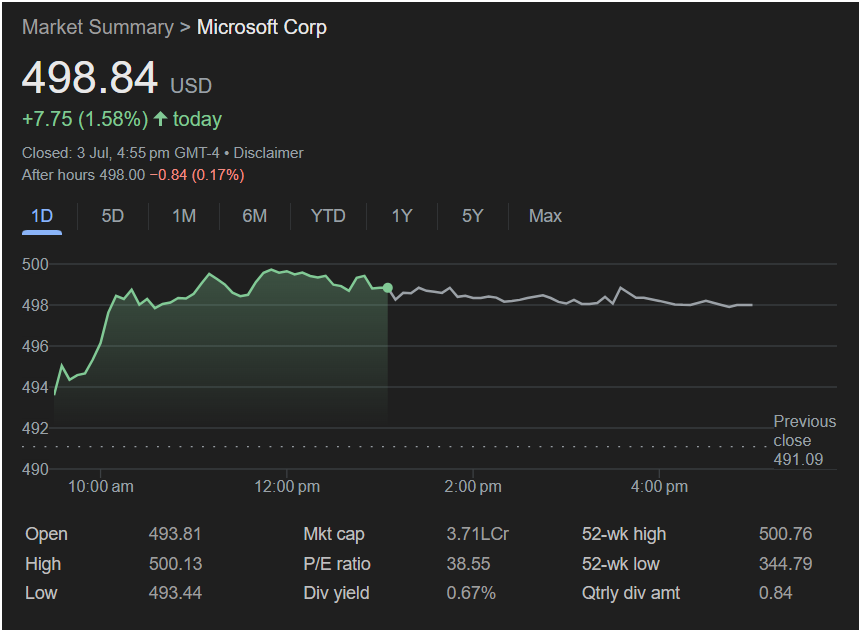The height and width of the screenshot is (632, 861).
Task: Click the 498 price axis label
Action: click(x=35, y=305)
